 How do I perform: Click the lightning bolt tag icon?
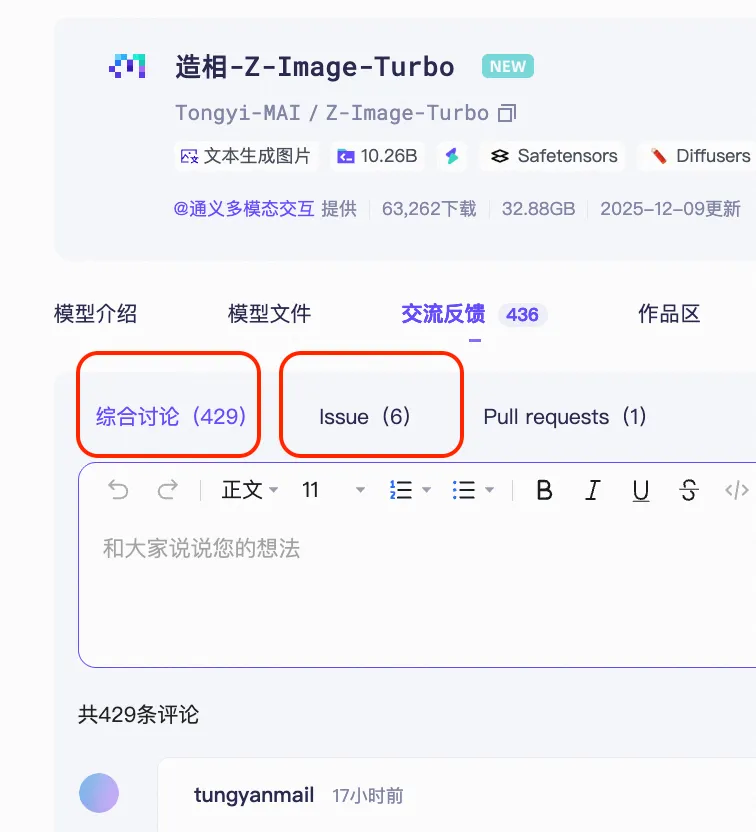point(452,156)
